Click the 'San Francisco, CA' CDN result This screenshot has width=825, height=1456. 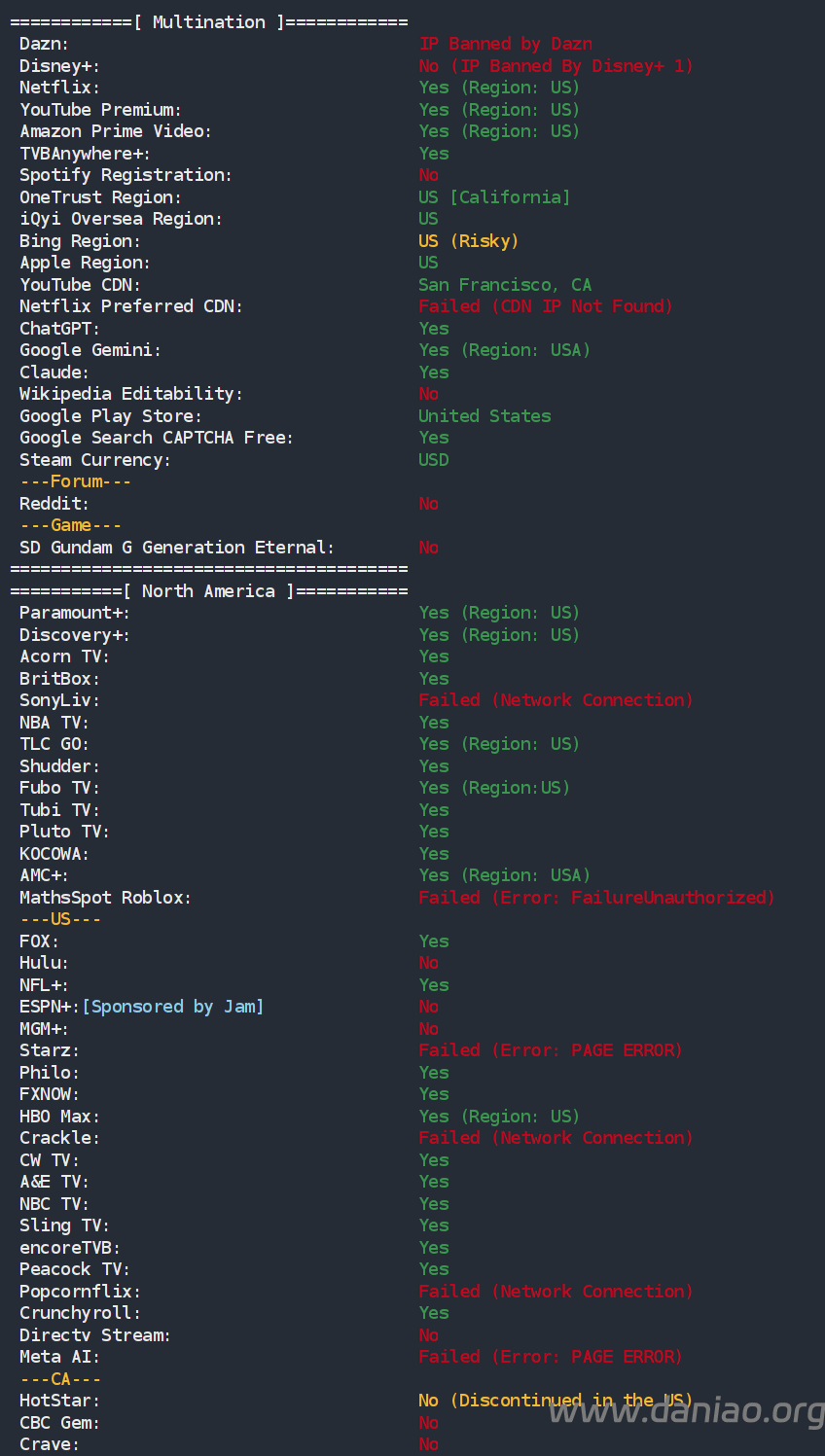(504, 285)
